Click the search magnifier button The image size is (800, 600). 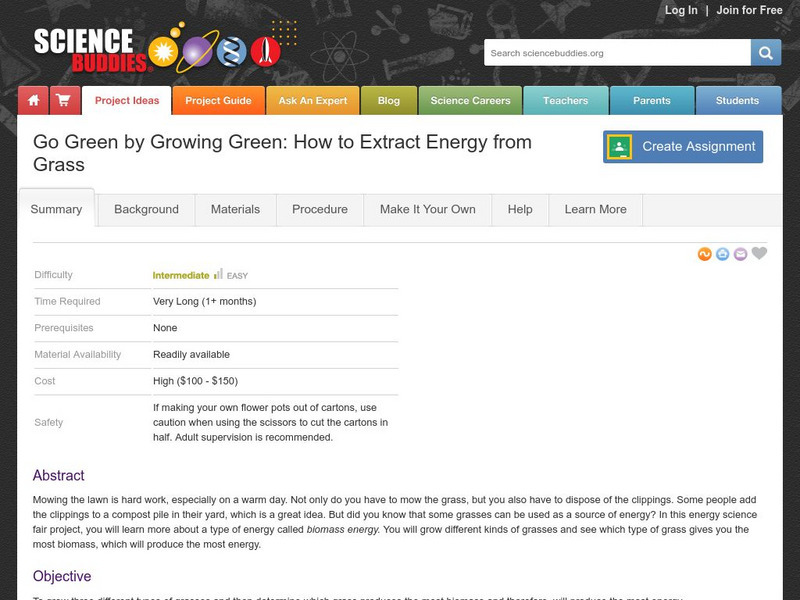[x=765, y=53]
